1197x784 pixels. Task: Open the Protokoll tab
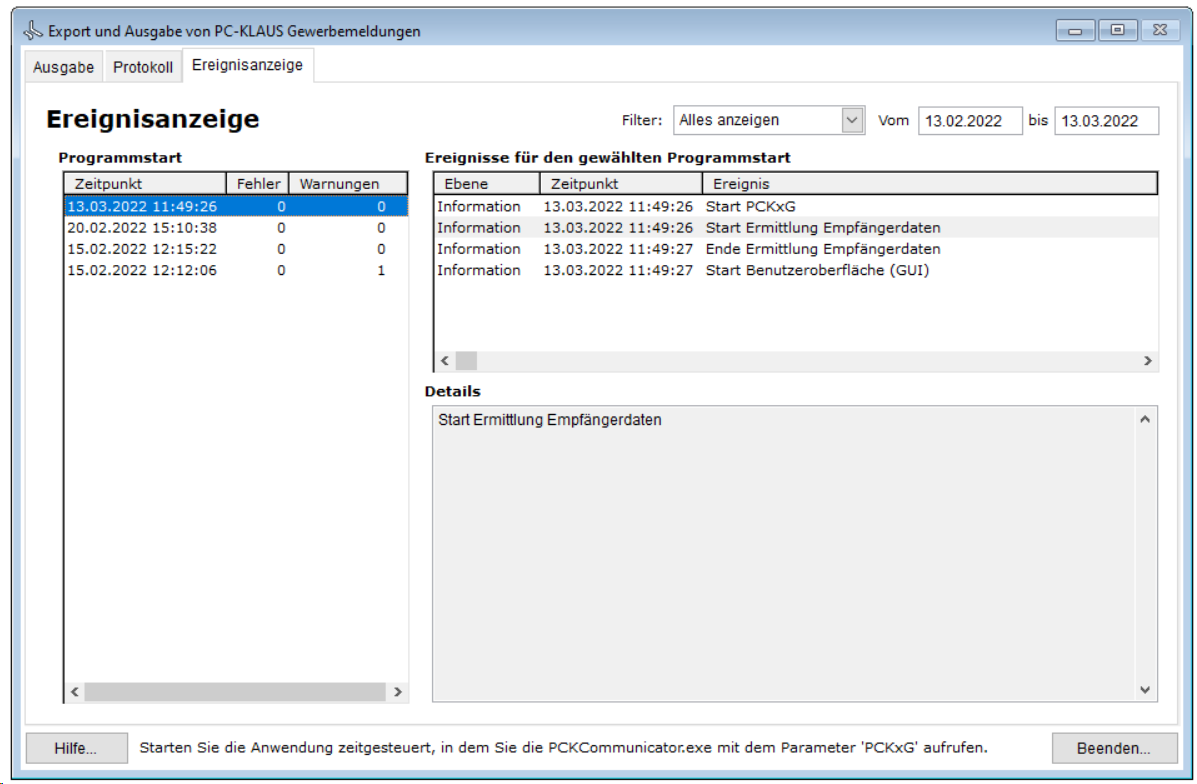point(142,67)
